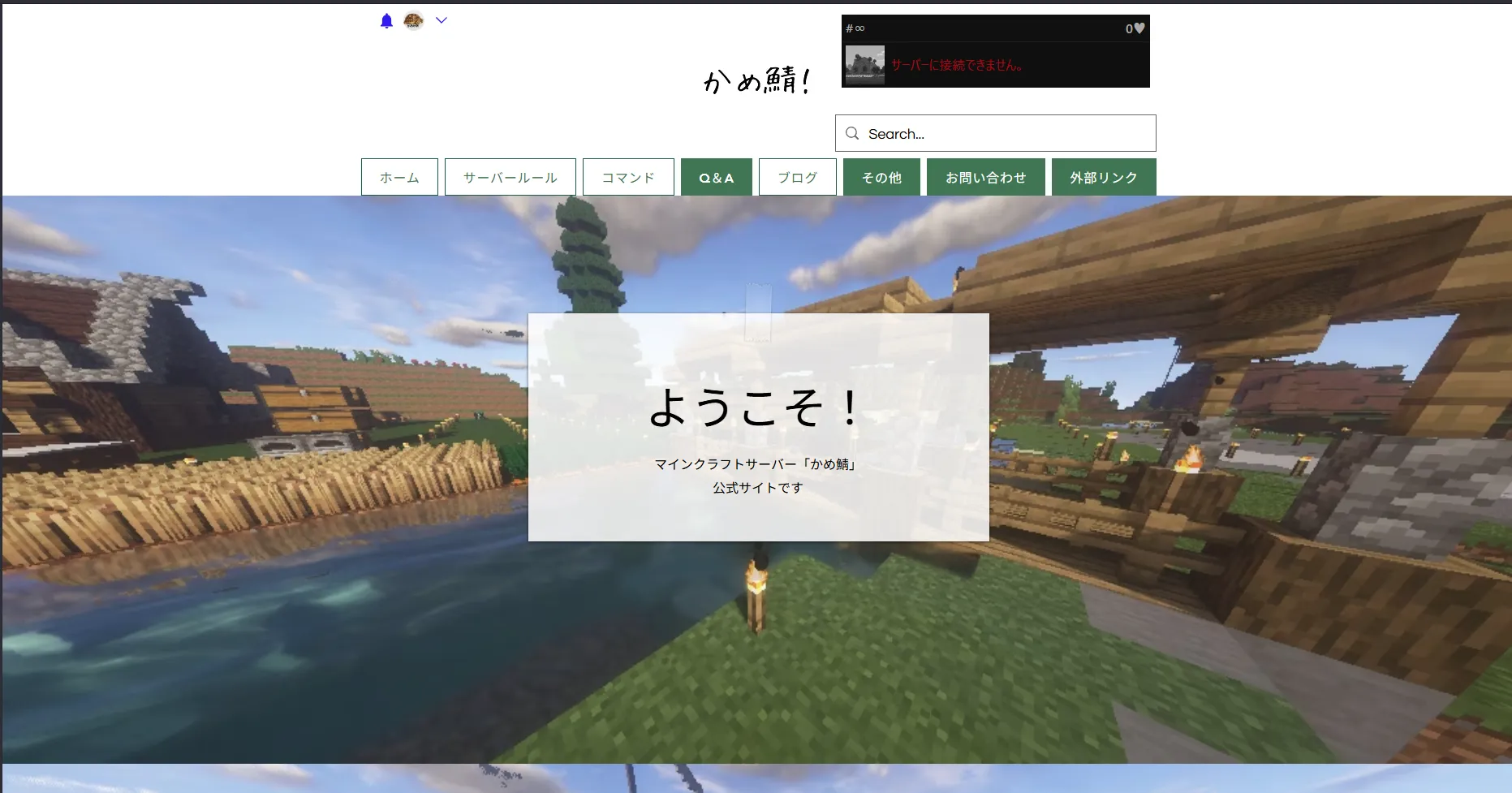Open the その他 menu

click(x=881, y=177)
